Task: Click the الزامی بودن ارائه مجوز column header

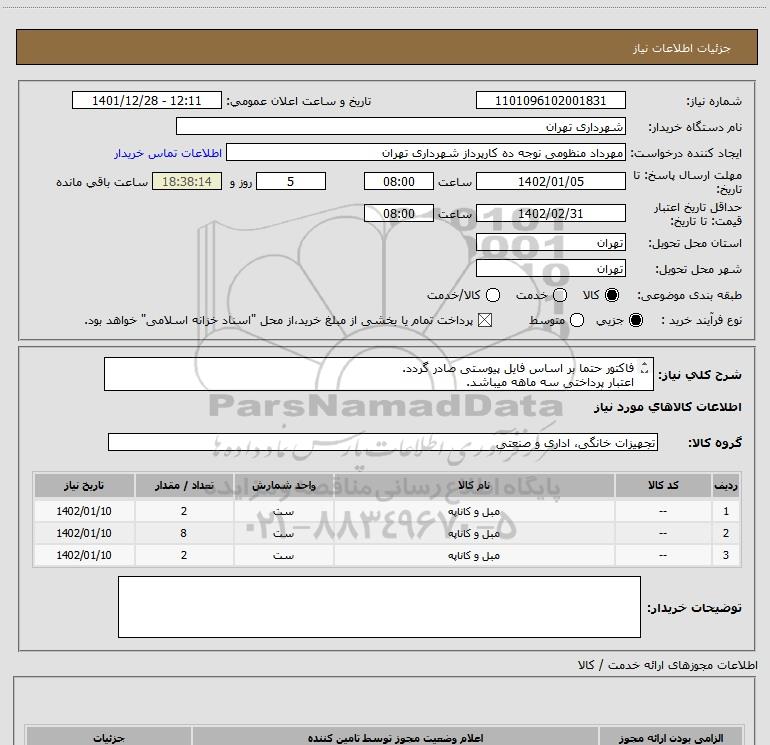Action: click(x=671, y=738)
